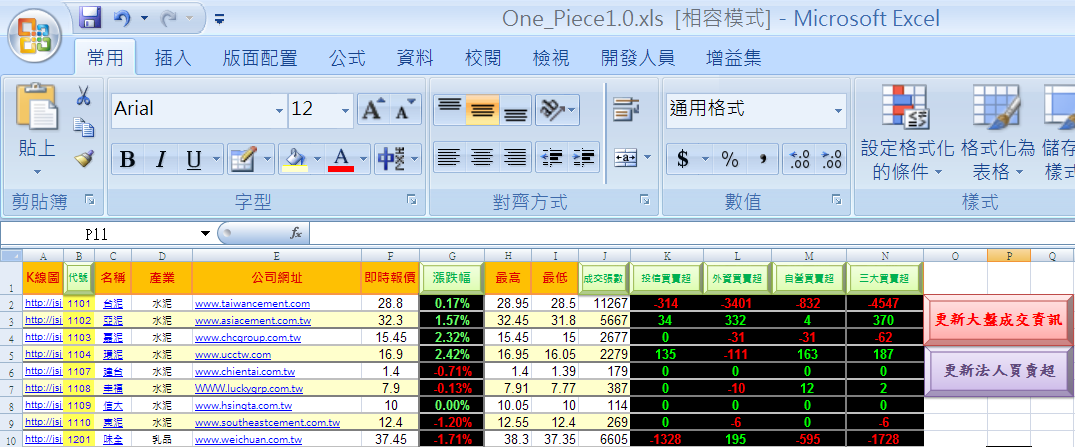Toggle italic formatting

pyautogui.click(x=160, y=160)
